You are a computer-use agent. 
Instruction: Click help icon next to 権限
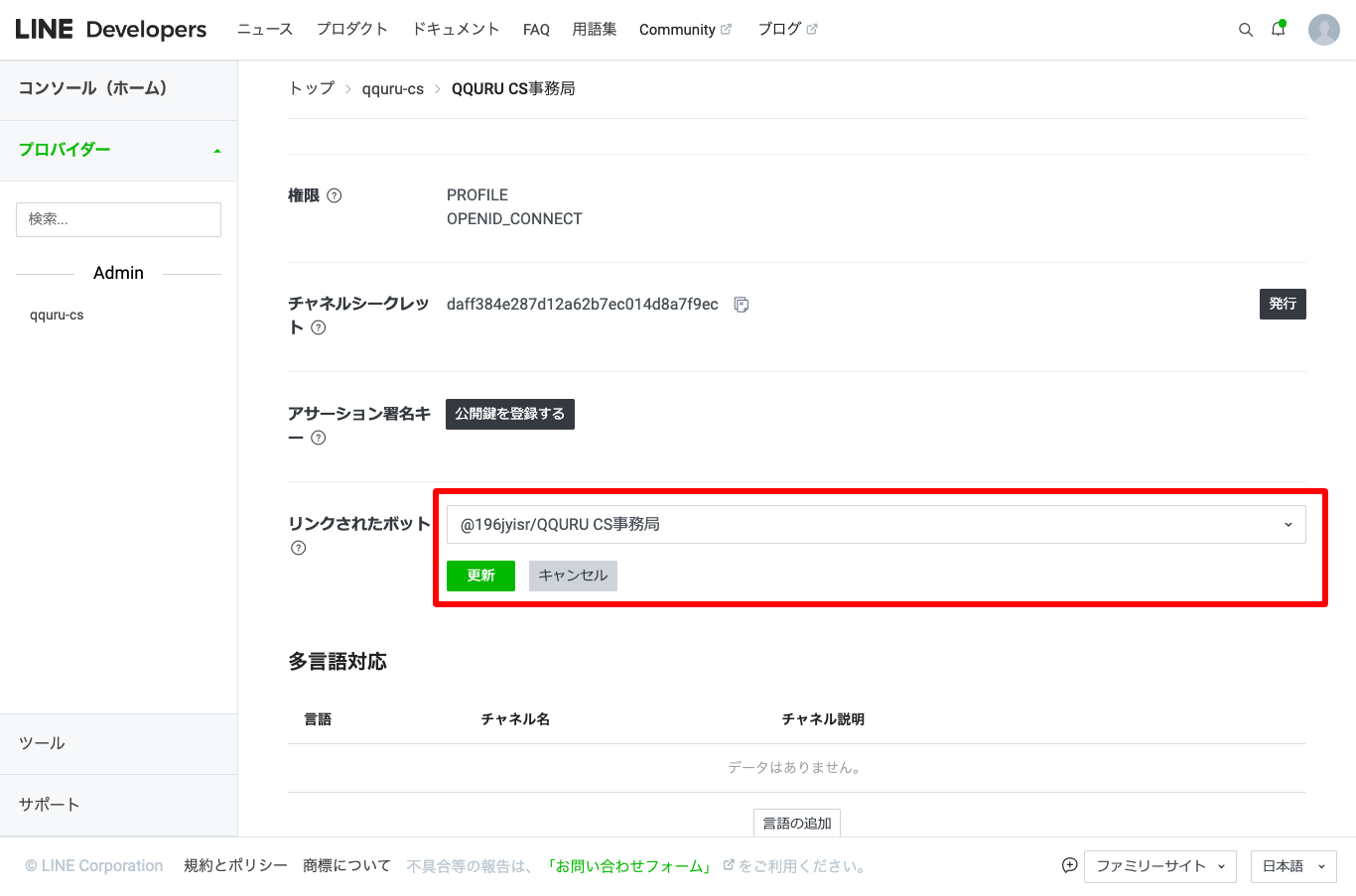coord(335,195)
